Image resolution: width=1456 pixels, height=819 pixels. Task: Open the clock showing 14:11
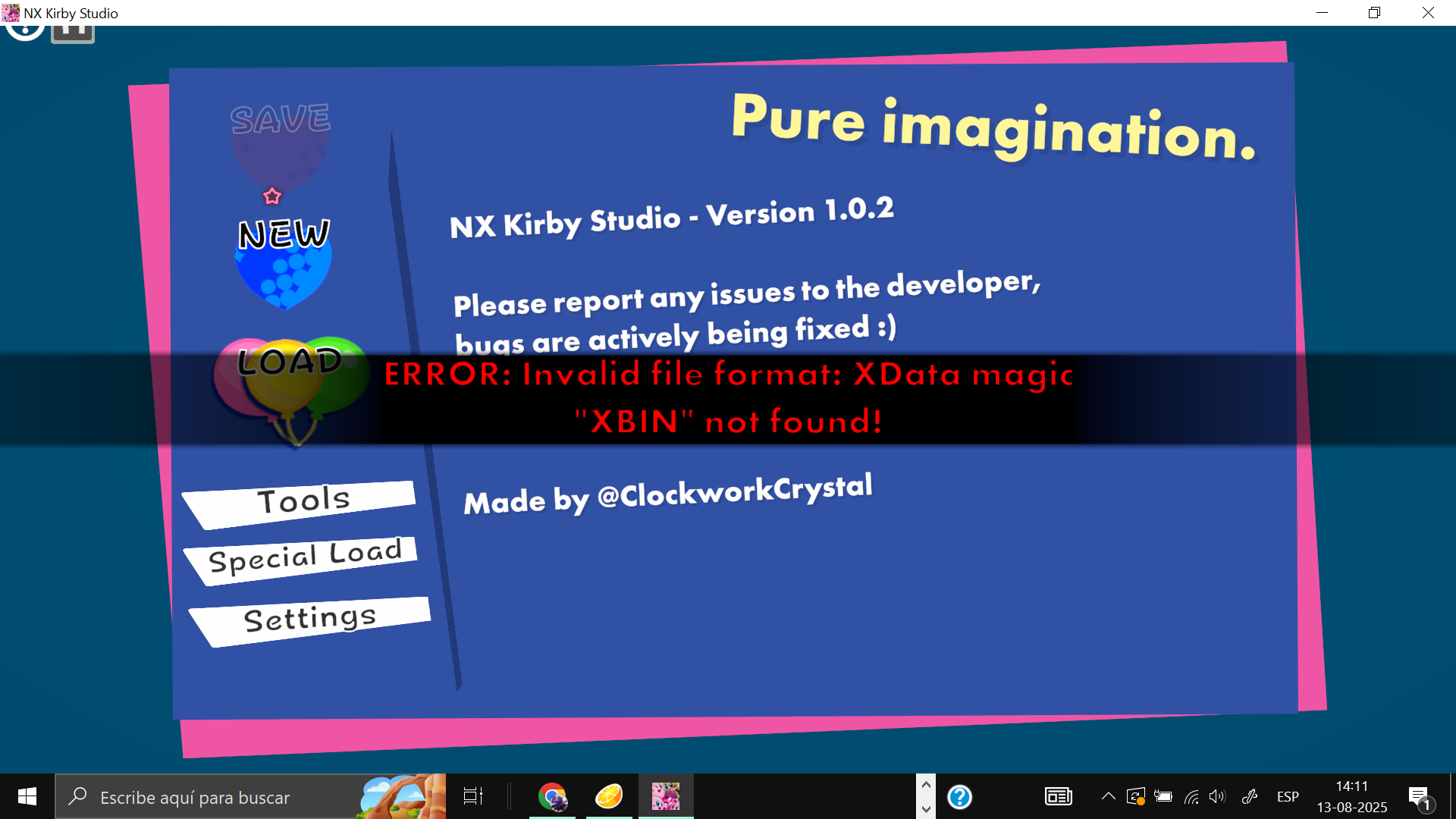coord(1352,796)
